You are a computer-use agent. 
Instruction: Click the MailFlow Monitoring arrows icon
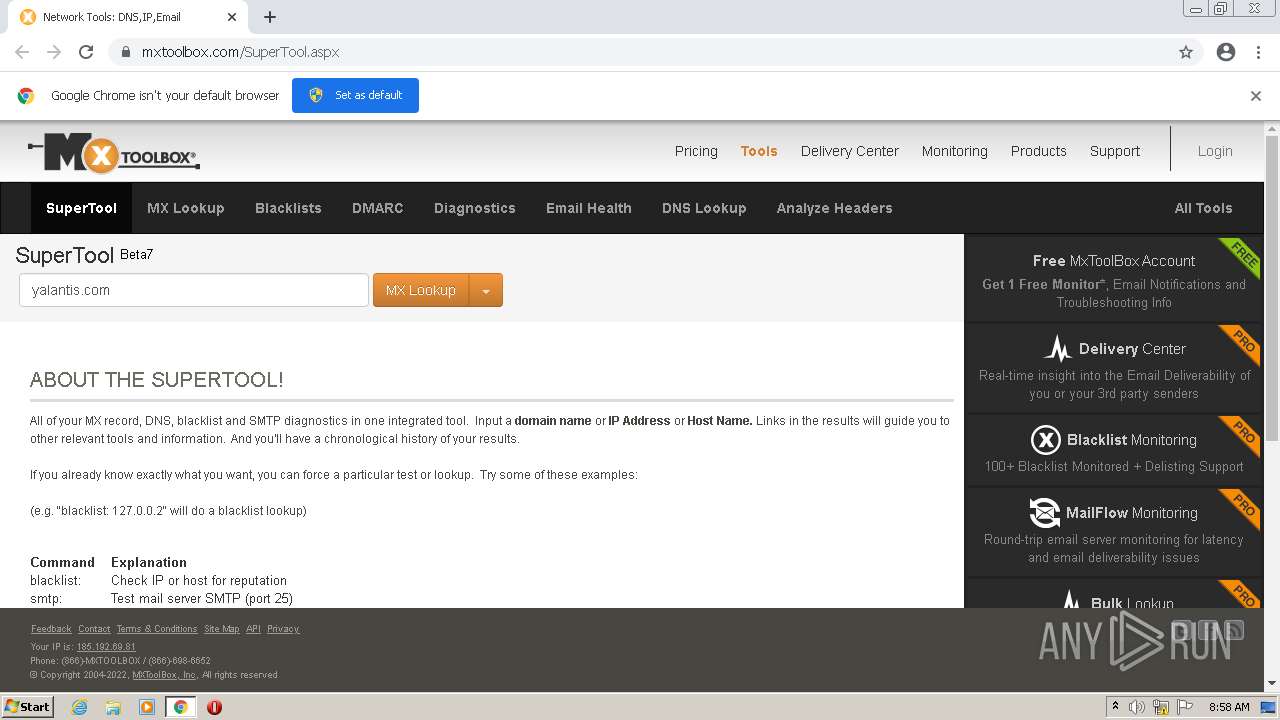[1044, 512]
